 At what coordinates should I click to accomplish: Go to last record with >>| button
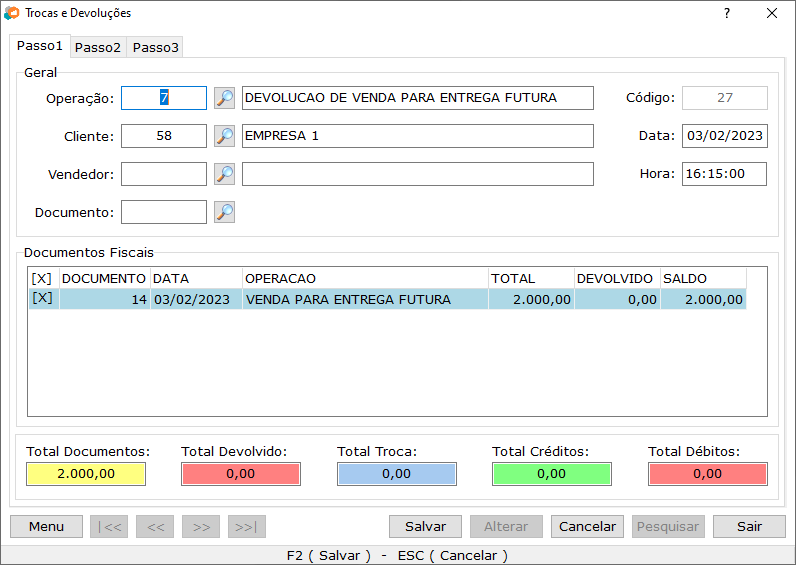[x=247, y=526]
